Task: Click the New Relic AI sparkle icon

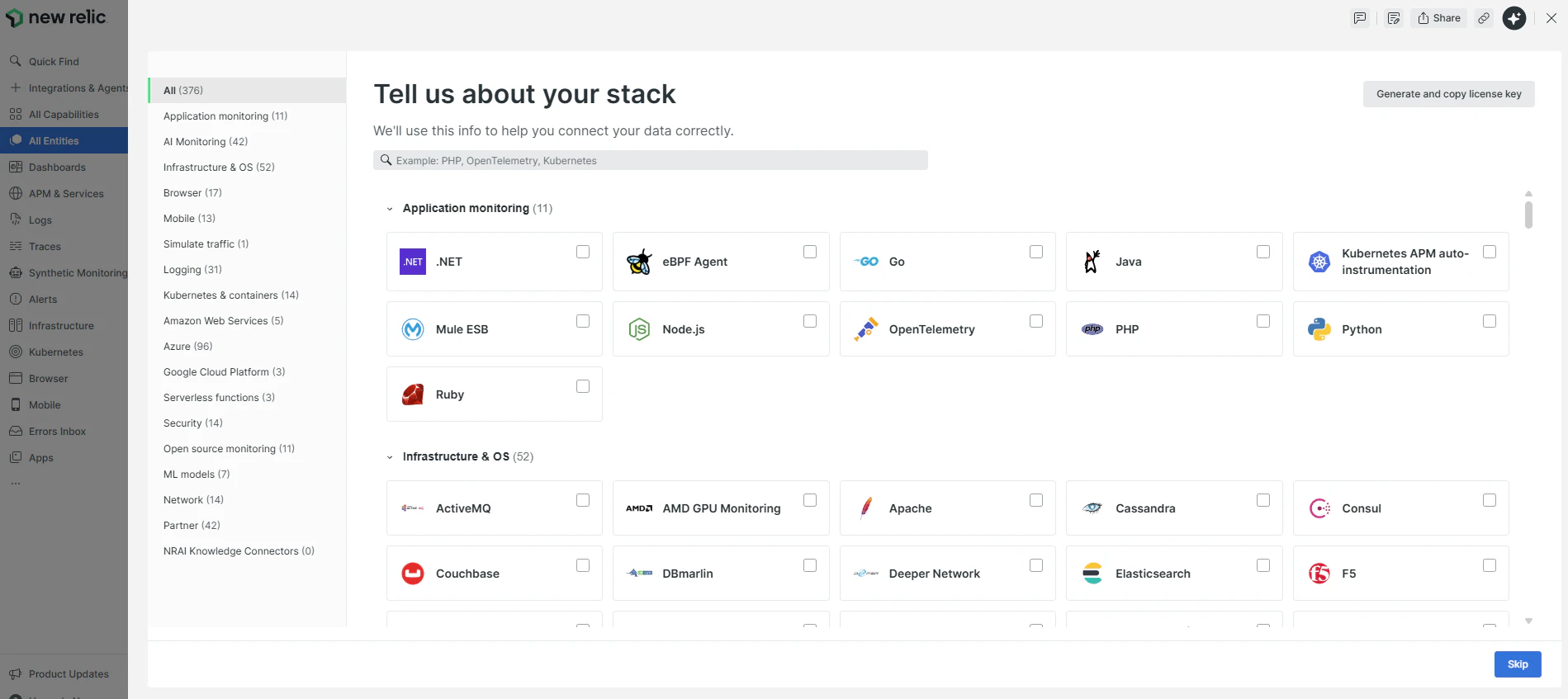Action: coord(1514,18)
